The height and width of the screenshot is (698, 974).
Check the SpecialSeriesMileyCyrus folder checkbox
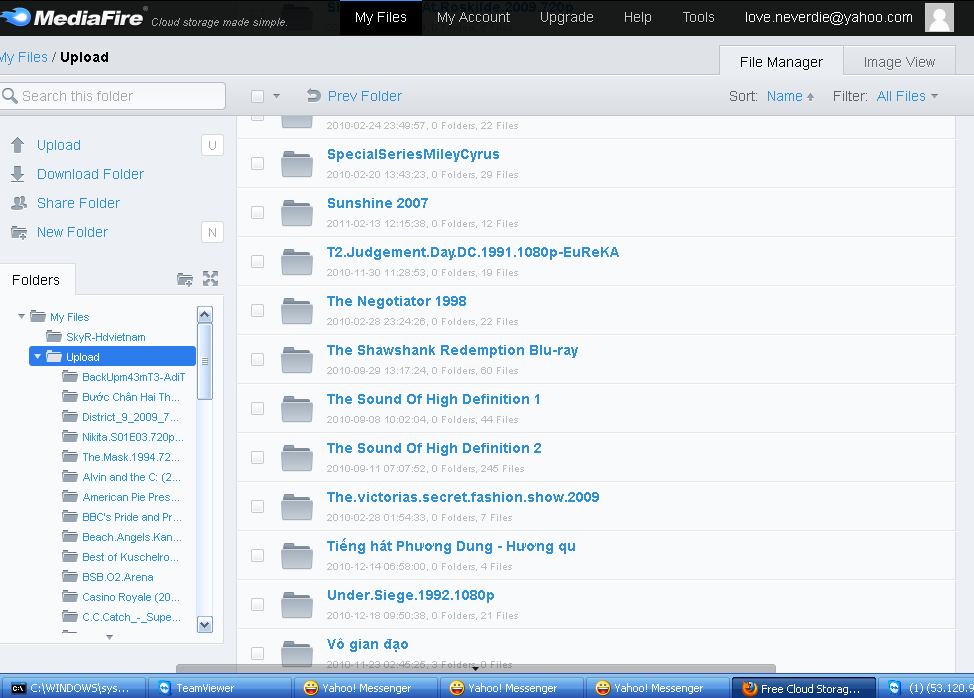257,163
